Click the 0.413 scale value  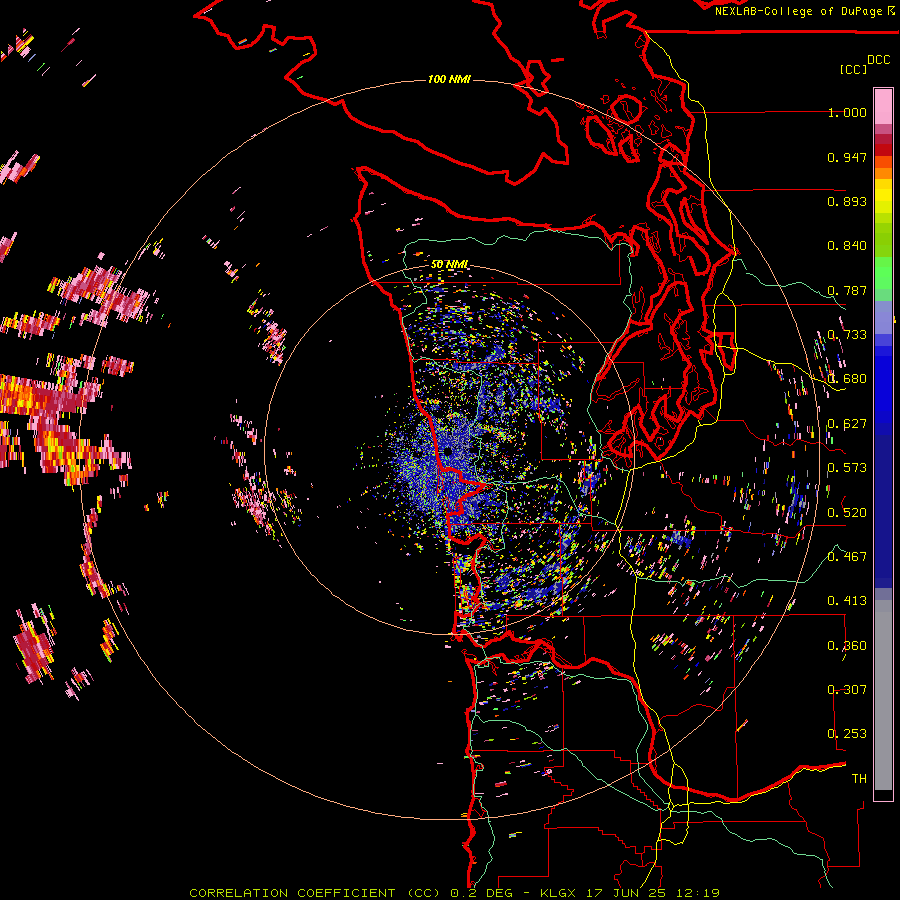point(847,601)
